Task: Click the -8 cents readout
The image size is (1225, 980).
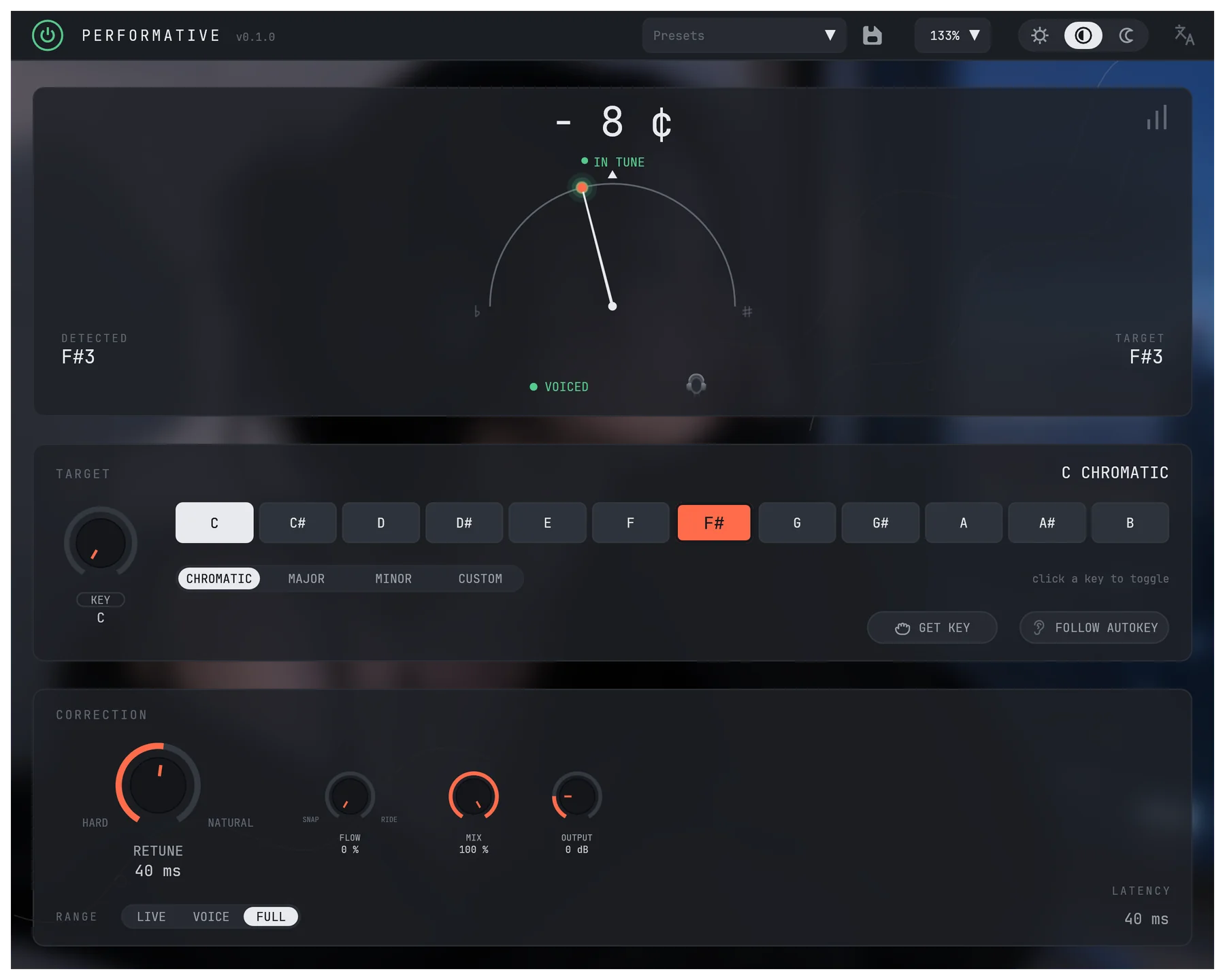Action: [x=612, y=123]
